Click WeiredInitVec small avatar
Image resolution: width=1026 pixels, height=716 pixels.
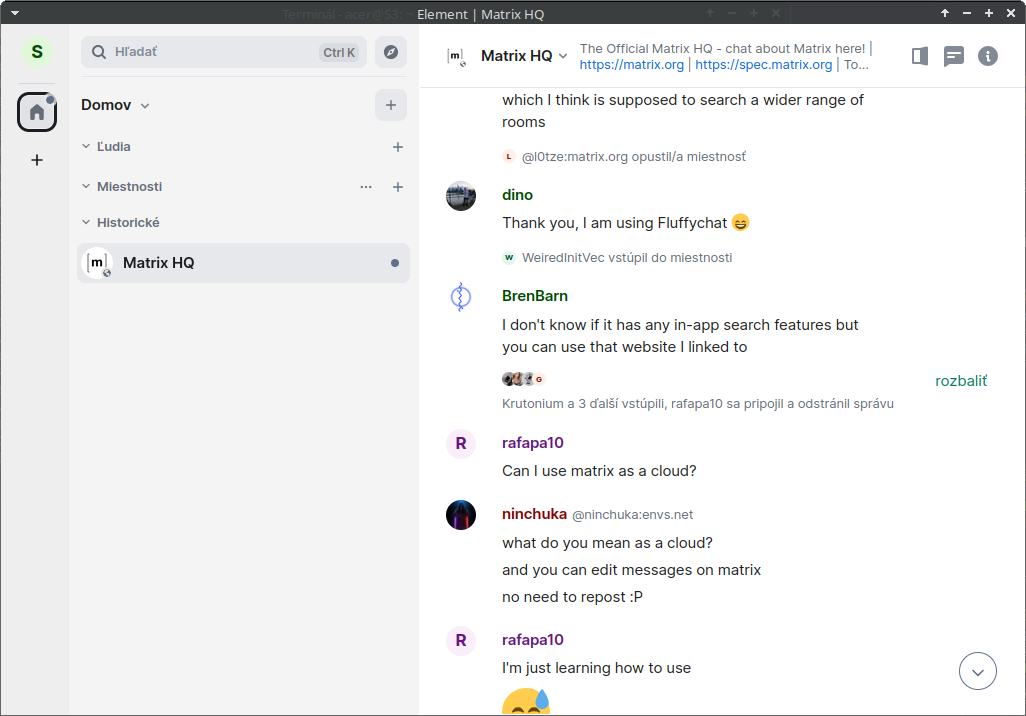(x=508, y=258)
